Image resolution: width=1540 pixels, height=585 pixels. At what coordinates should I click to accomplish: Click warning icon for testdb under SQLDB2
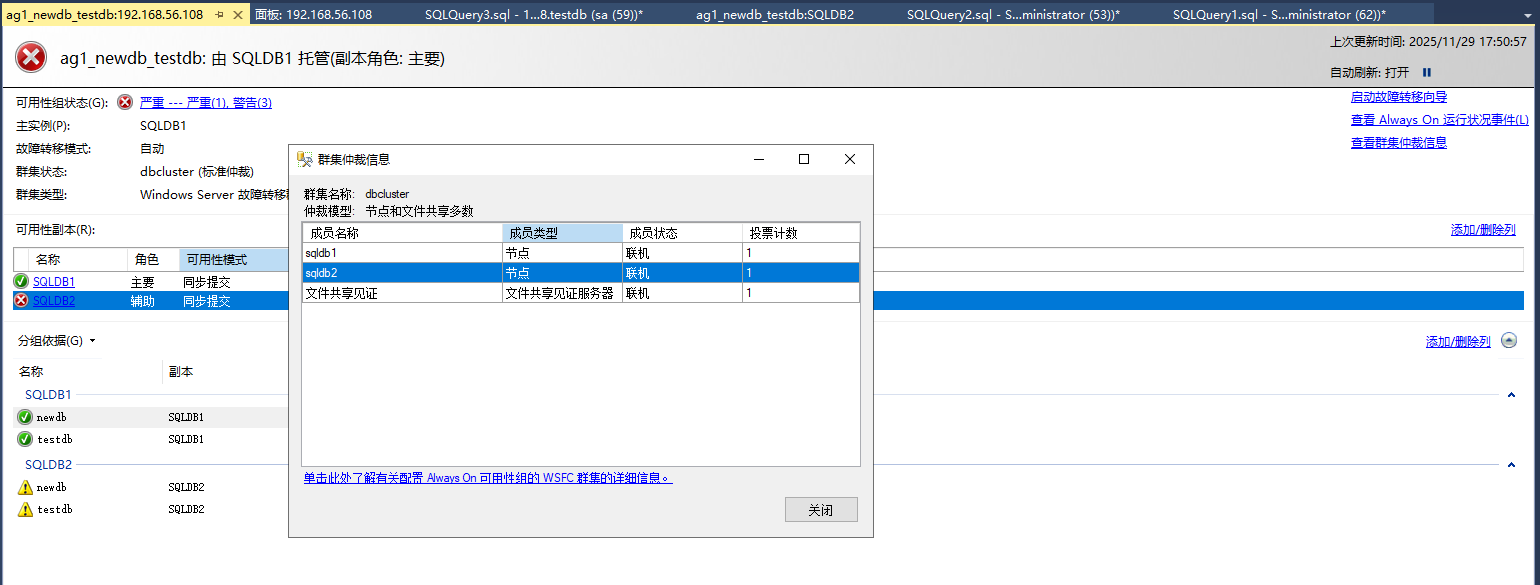[x=25, y=510]
